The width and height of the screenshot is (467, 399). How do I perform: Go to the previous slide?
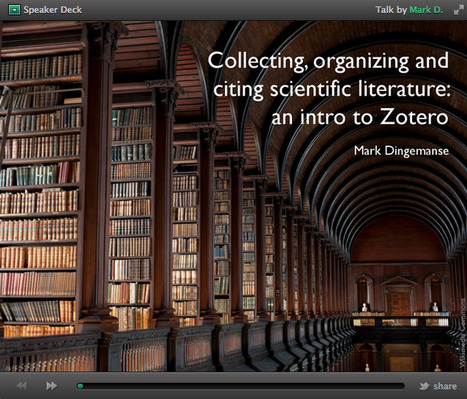click(22, 386)
